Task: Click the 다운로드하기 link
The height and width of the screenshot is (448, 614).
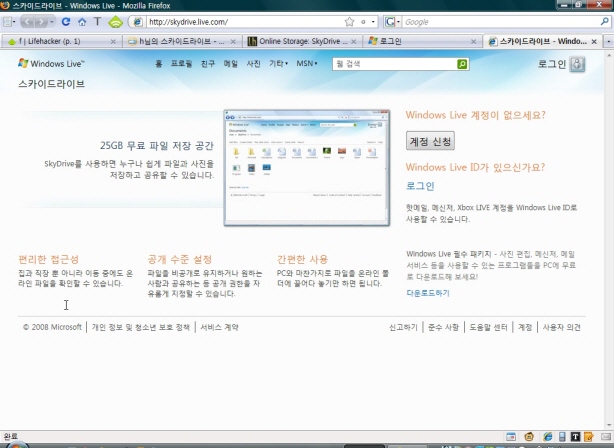Action: [428, 293]
